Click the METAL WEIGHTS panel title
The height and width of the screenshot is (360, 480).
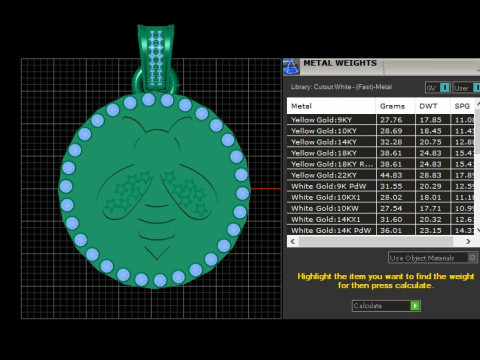point(340,63)
